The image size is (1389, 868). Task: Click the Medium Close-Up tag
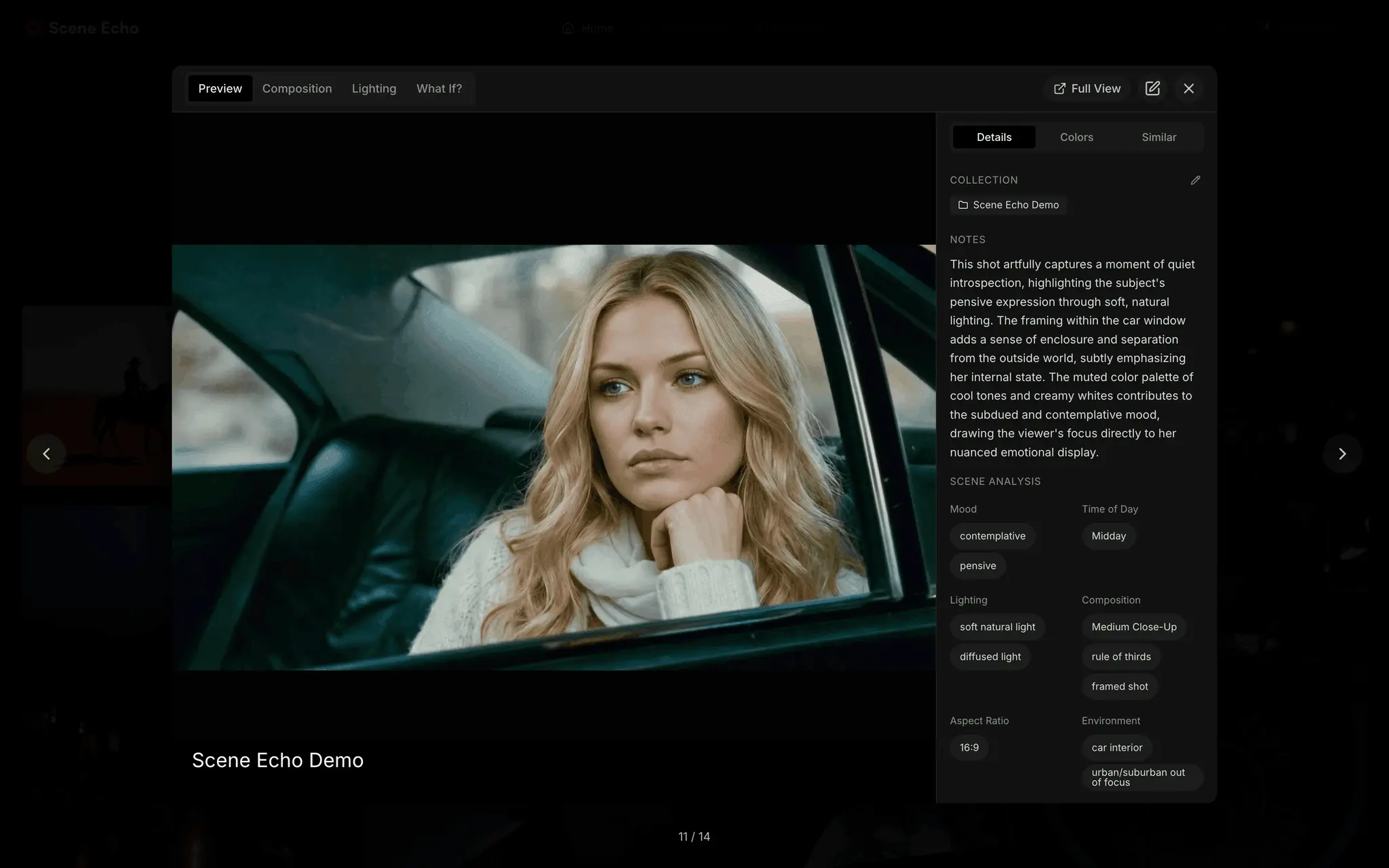(1133, 627)
